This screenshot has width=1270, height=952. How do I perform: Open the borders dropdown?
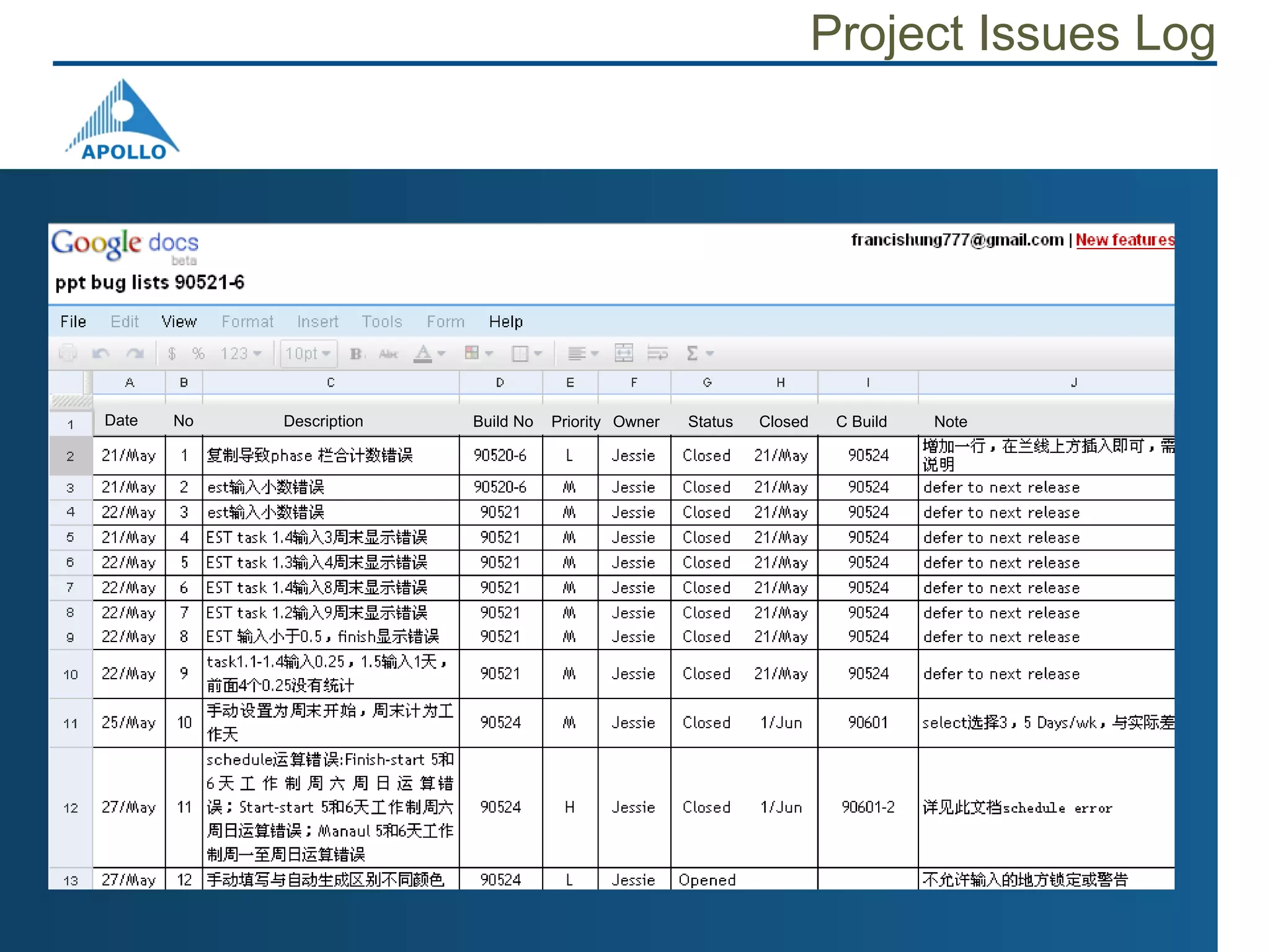click(526, 353)
